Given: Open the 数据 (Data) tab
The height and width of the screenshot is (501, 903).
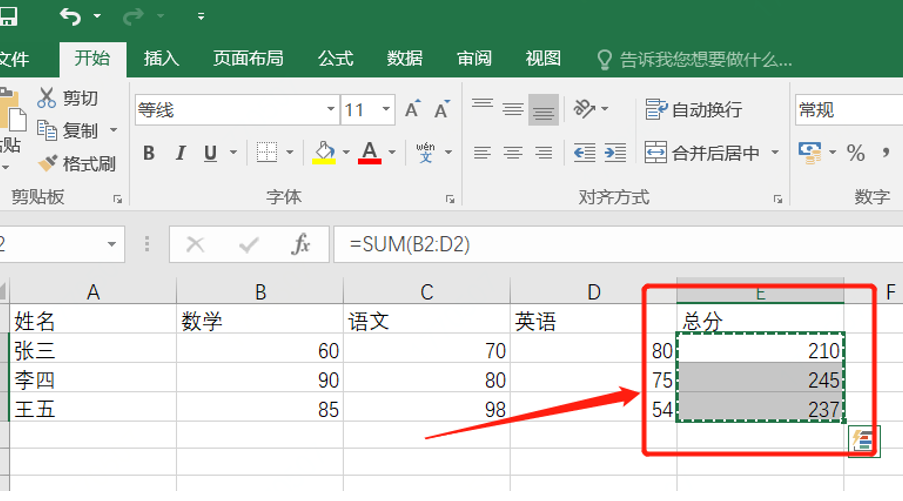Looking at the screenshot, I should coord(405,59).
